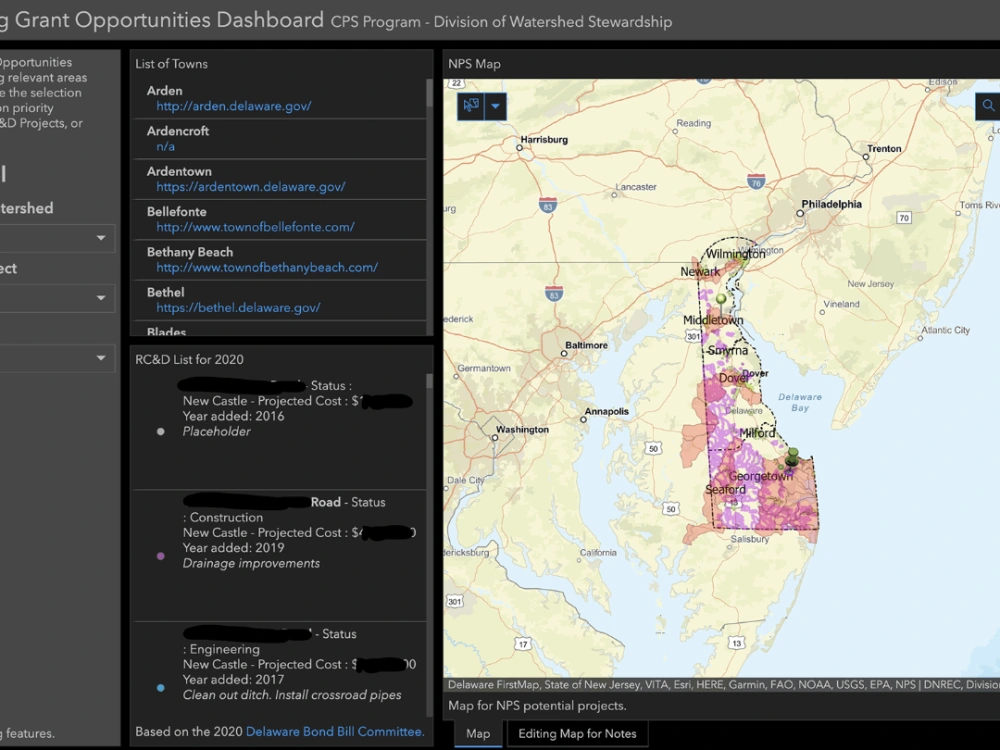Expand the third left-panel filter dropdown

pyautogui.click(x=56, y=358)
